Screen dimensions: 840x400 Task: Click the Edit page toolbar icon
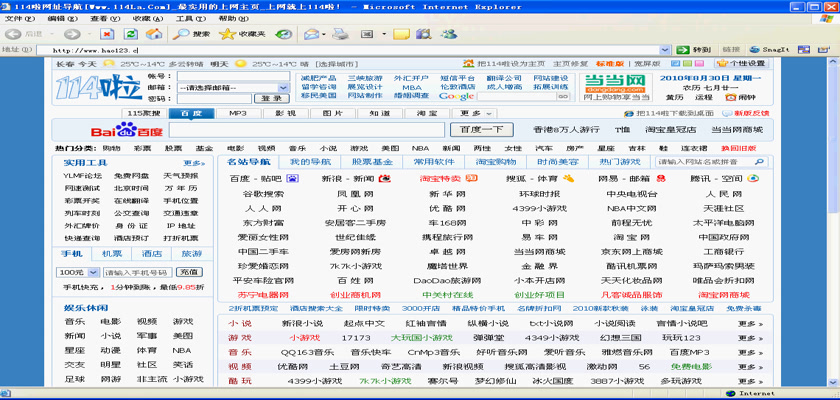(x=367, y=34)
